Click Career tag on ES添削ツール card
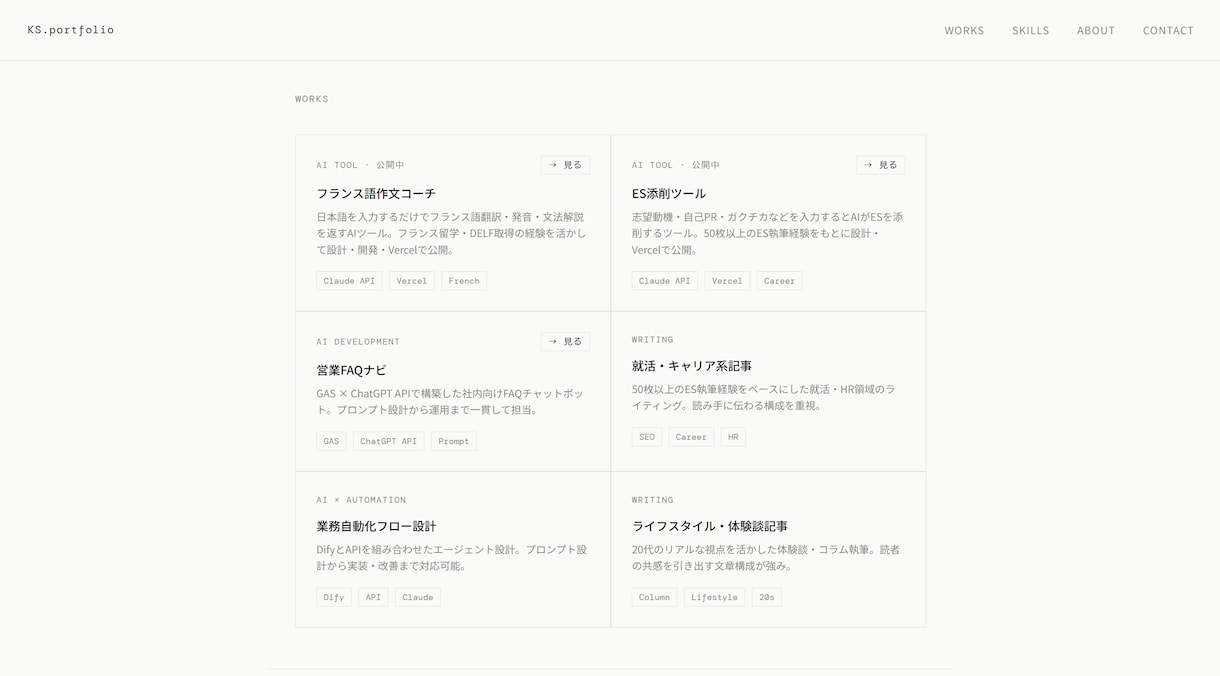This screenshot has height=676, width=1220. coord(779,281)
